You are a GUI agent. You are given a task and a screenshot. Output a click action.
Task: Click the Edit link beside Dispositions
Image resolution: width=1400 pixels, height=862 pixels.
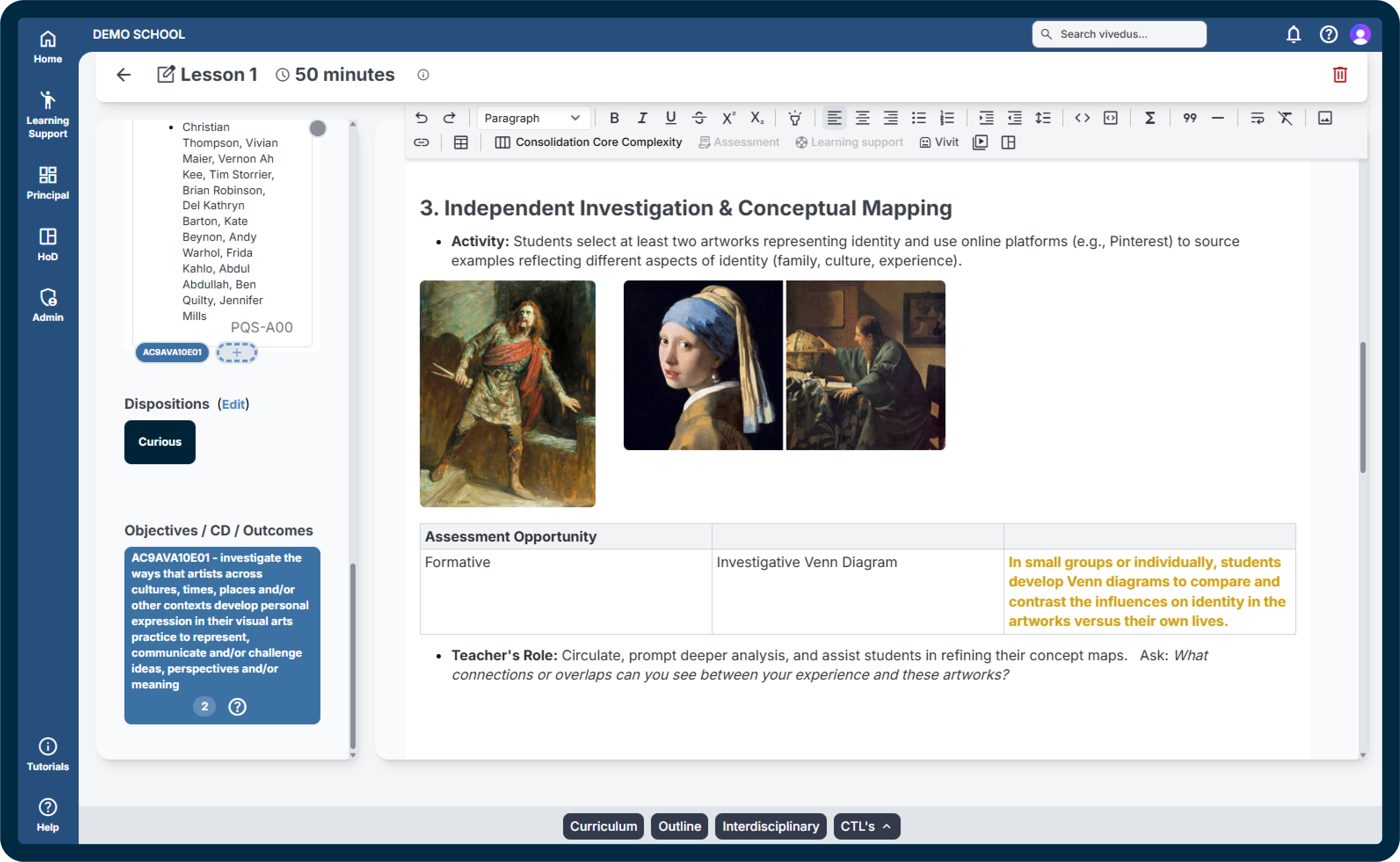233,404
